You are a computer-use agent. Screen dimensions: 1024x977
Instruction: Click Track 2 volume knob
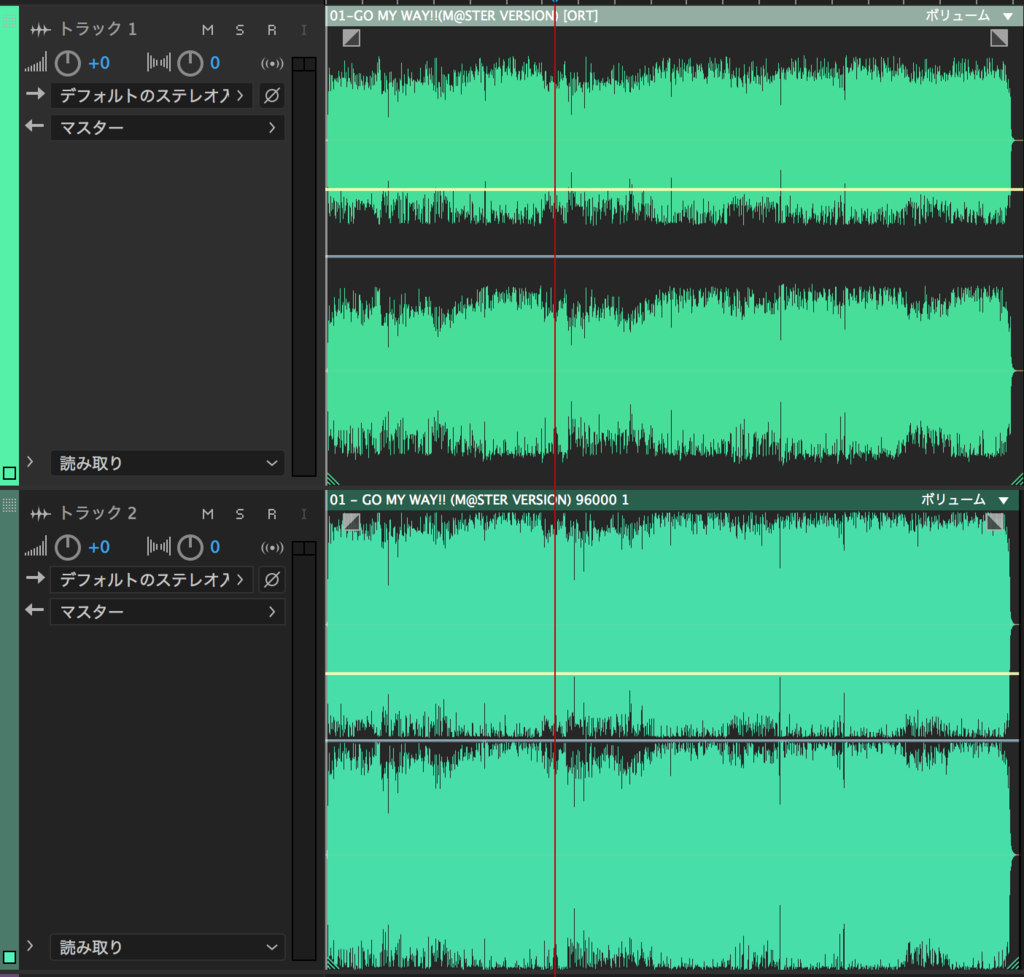point(67,547)
